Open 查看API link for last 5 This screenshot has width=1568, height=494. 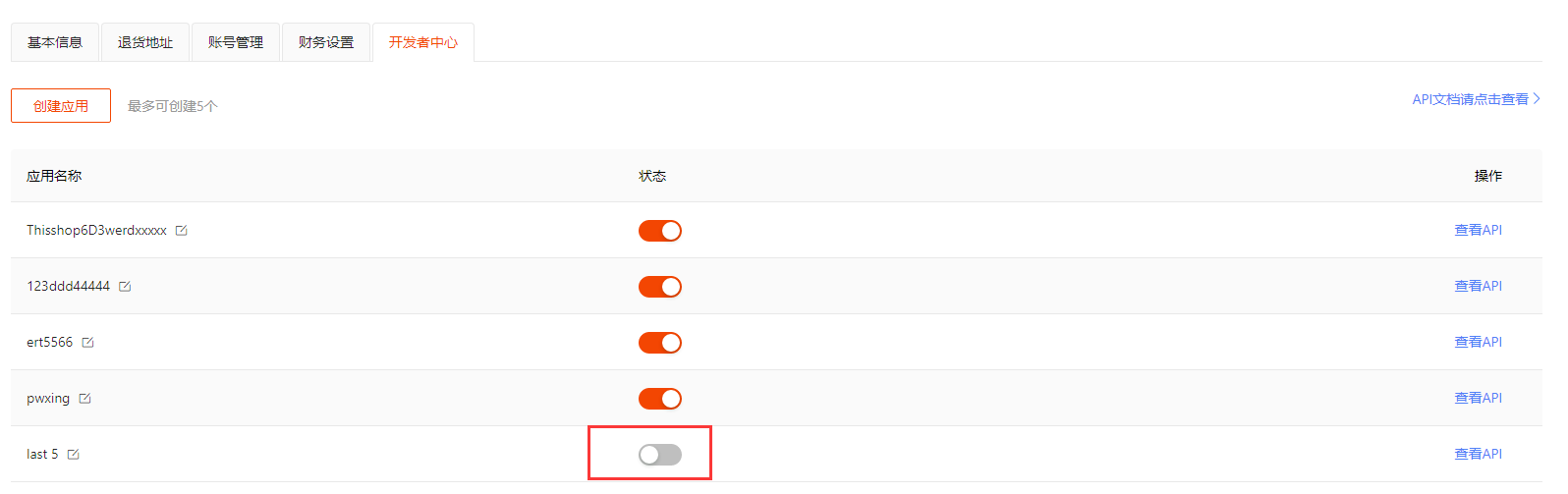pyautogui.click(x=1479, y=454)
